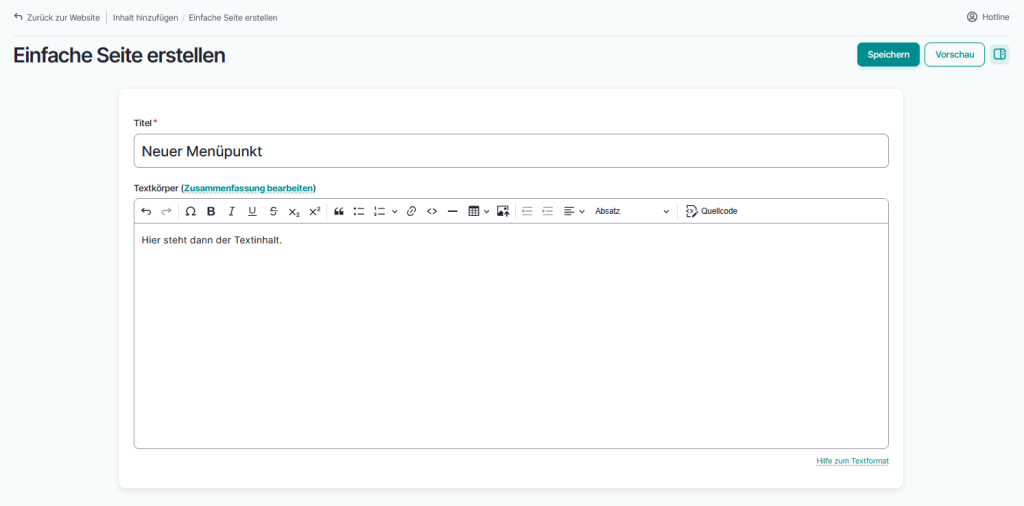
Task: Open the Hotline user menu
Action: coord(988,17)
